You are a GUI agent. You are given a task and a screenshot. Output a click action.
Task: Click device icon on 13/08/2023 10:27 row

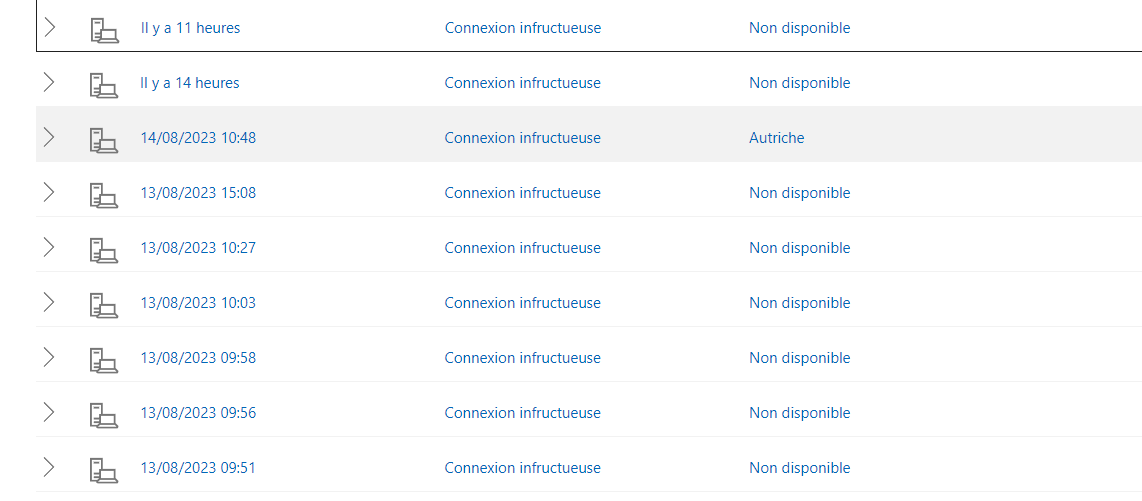point(104,250)
